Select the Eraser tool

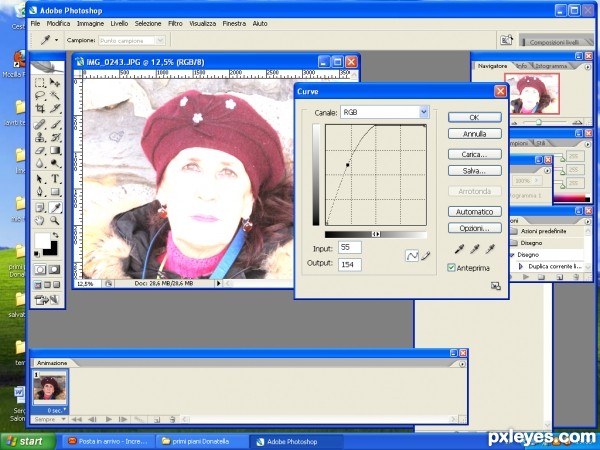[x=40, y=150]
